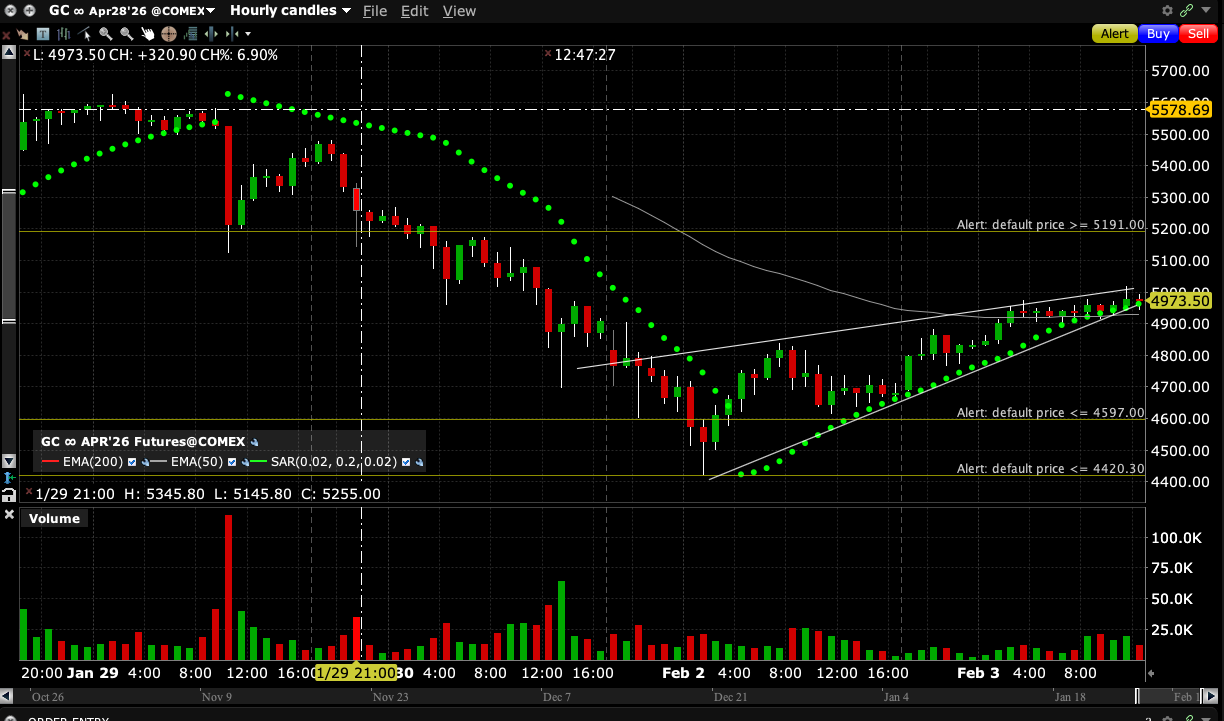Viewport: 1224px width, 721px height.
Task: Select the hand pan tool
Action: (148, 34)
